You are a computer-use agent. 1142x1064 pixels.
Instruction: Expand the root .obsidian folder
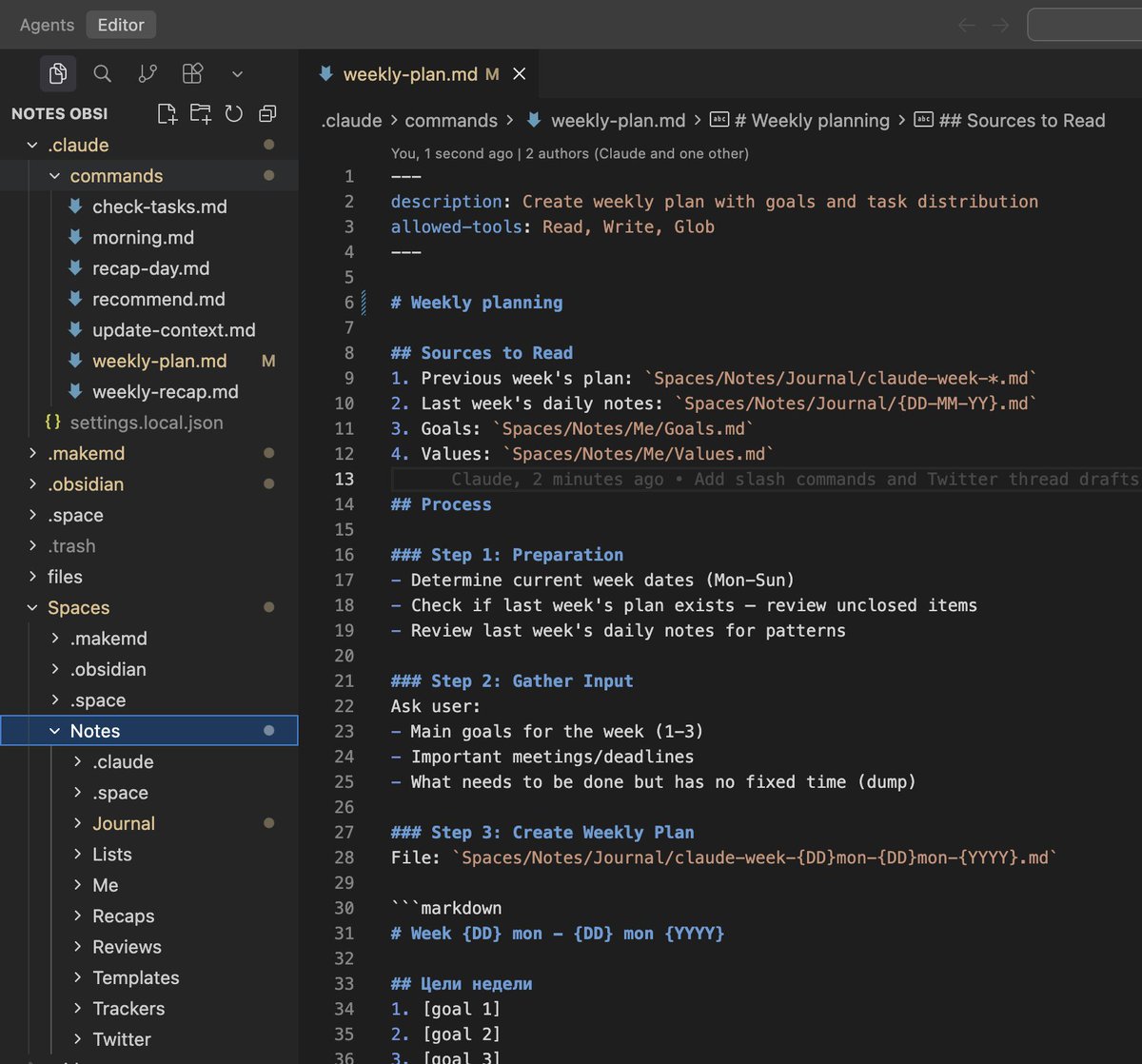[x=148, y=484]
